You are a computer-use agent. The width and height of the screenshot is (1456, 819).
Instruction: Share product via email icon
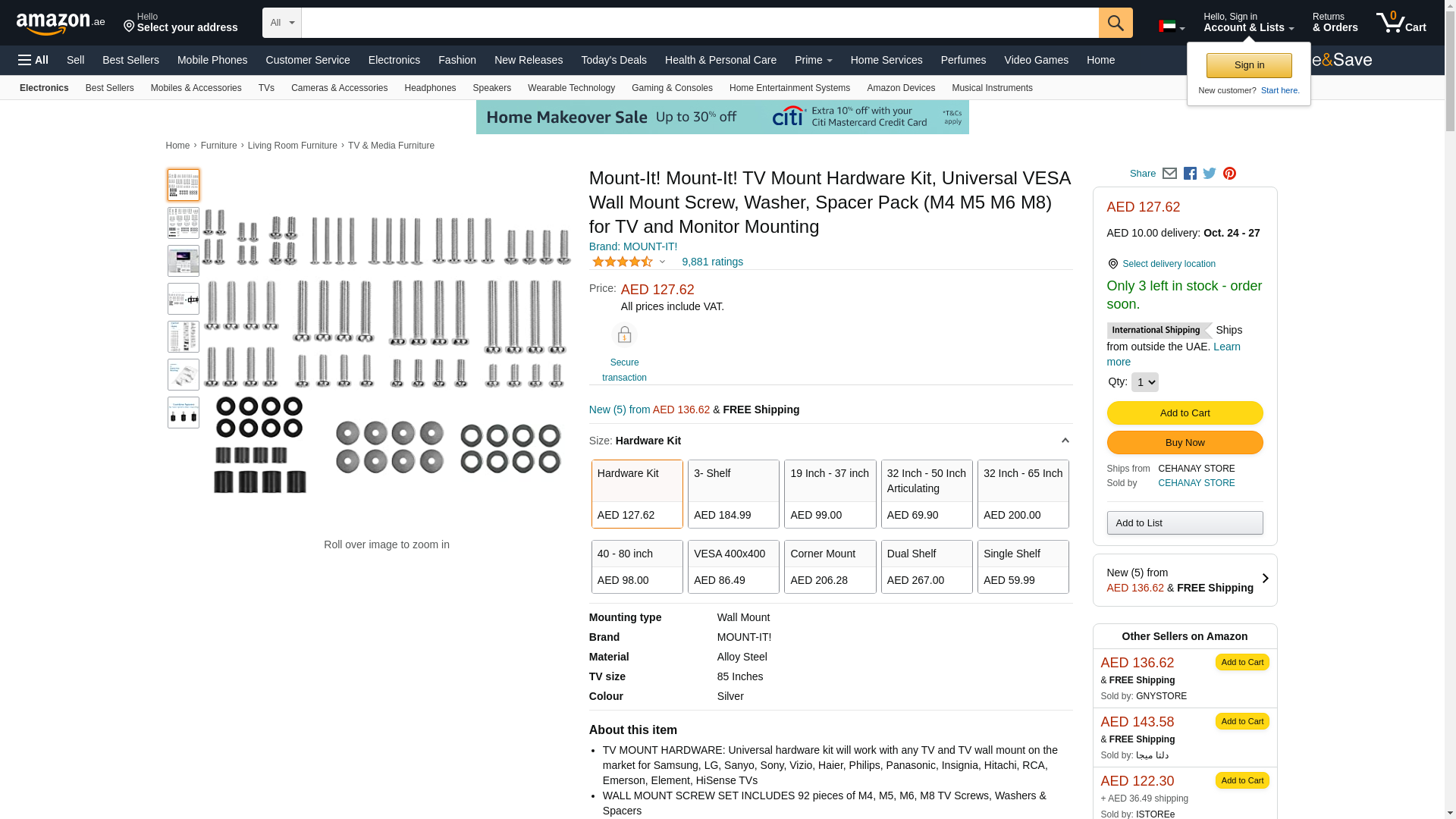[1169, 174]
